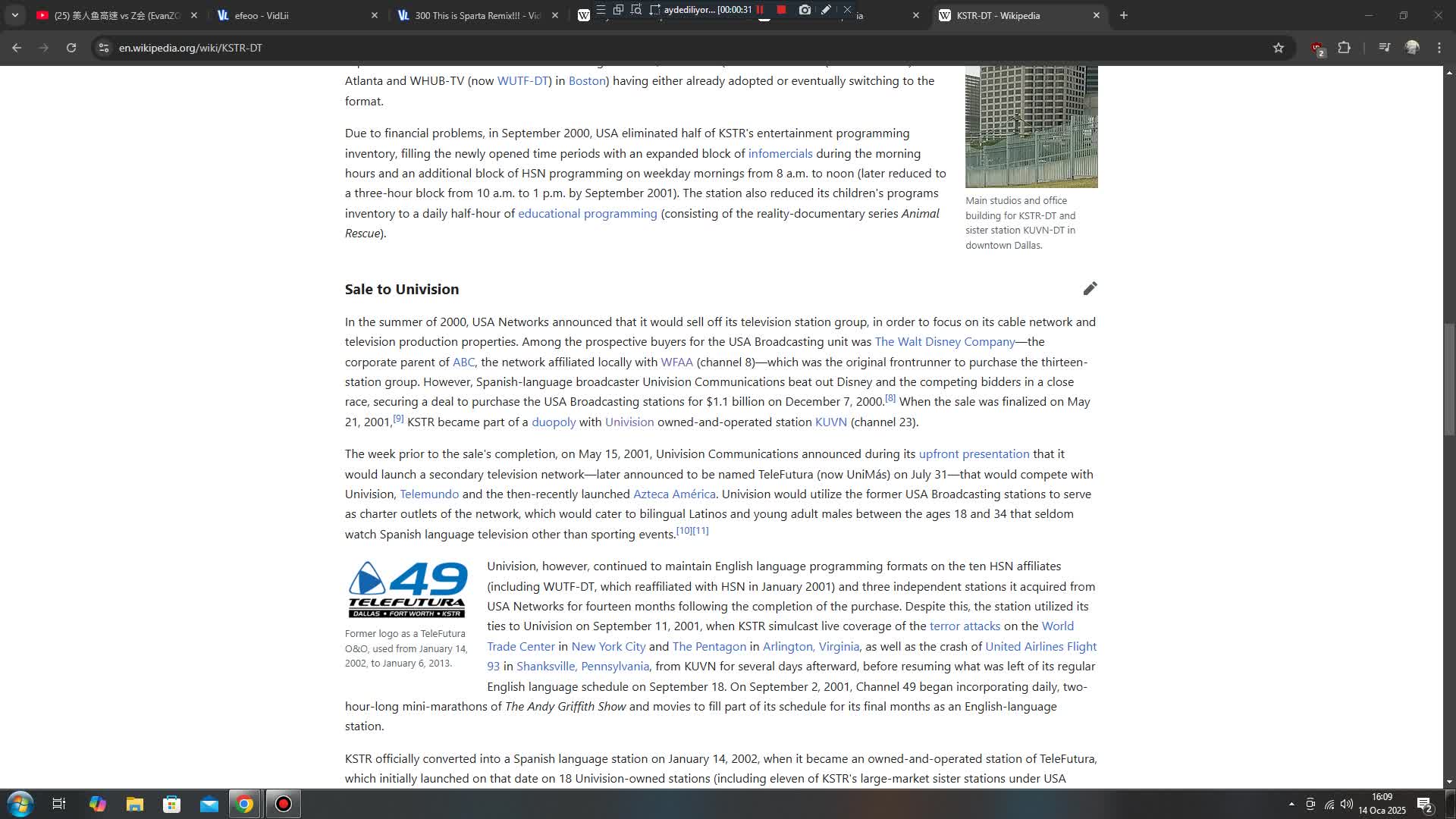
Task: Open the uBlock Origin extension icon
Action: point(1317,49)
